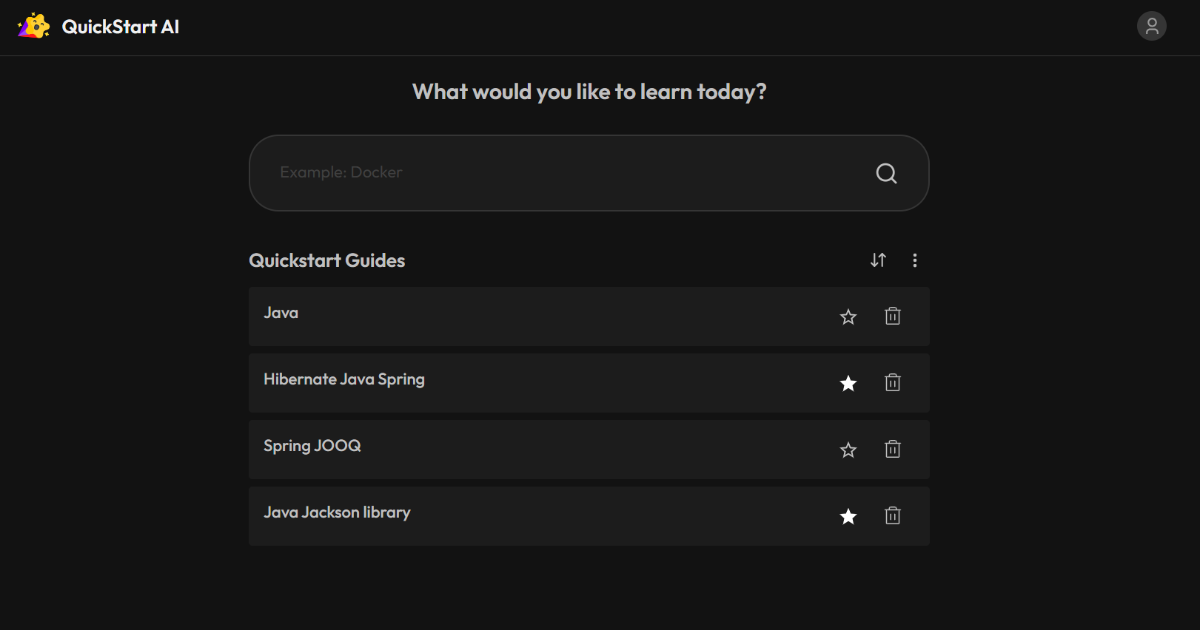This screenshot has height=630, width=1200.
Task: Delete the Java guide
Action: click(x=893, y=316)
